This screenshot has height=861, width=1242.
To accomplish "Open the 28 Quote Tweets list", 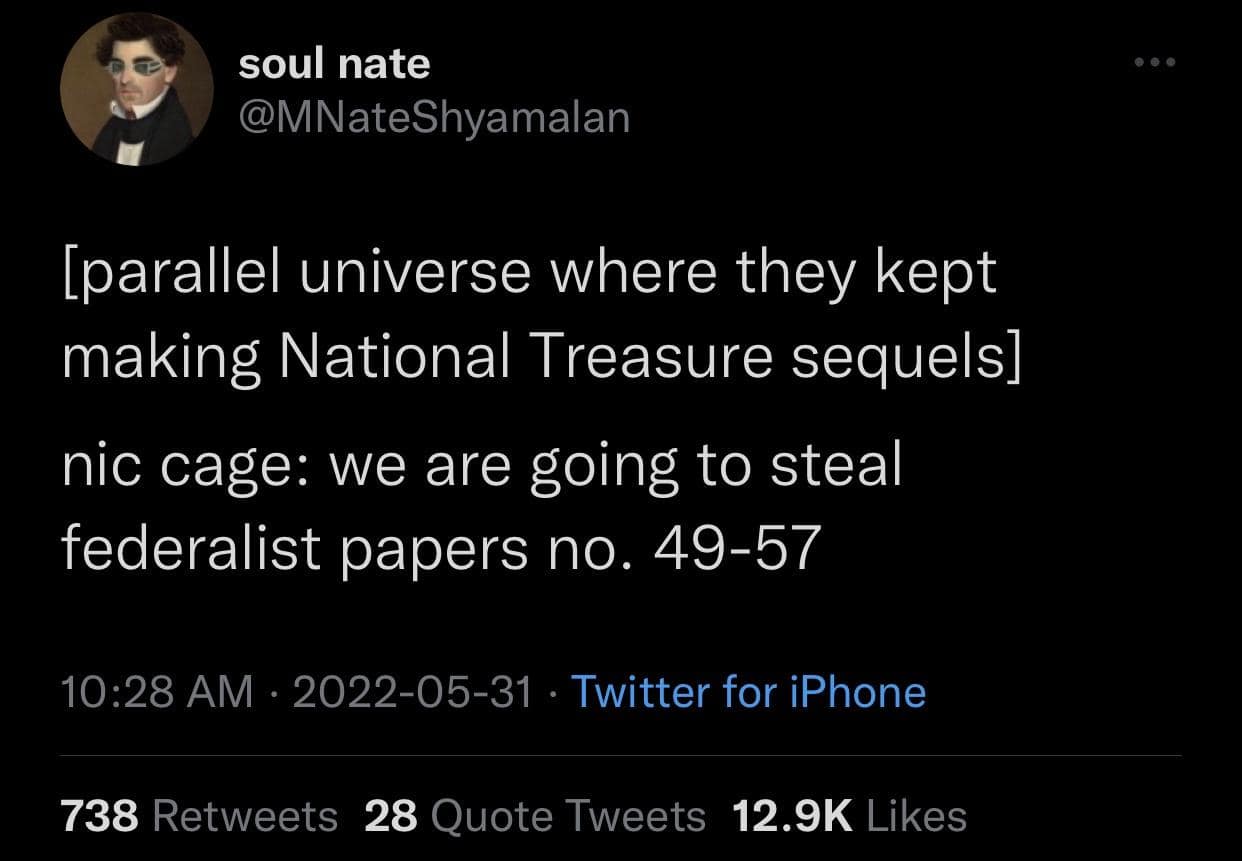I will [535, 816].
